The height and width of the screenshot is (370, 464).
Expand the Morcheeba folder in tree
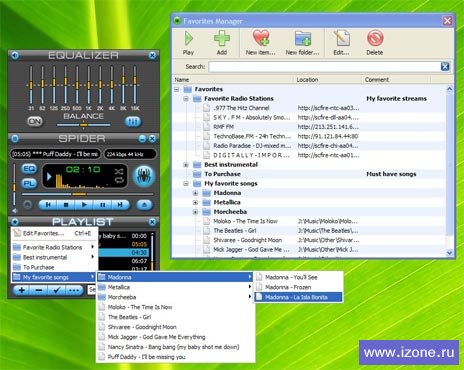pos(196,212)
